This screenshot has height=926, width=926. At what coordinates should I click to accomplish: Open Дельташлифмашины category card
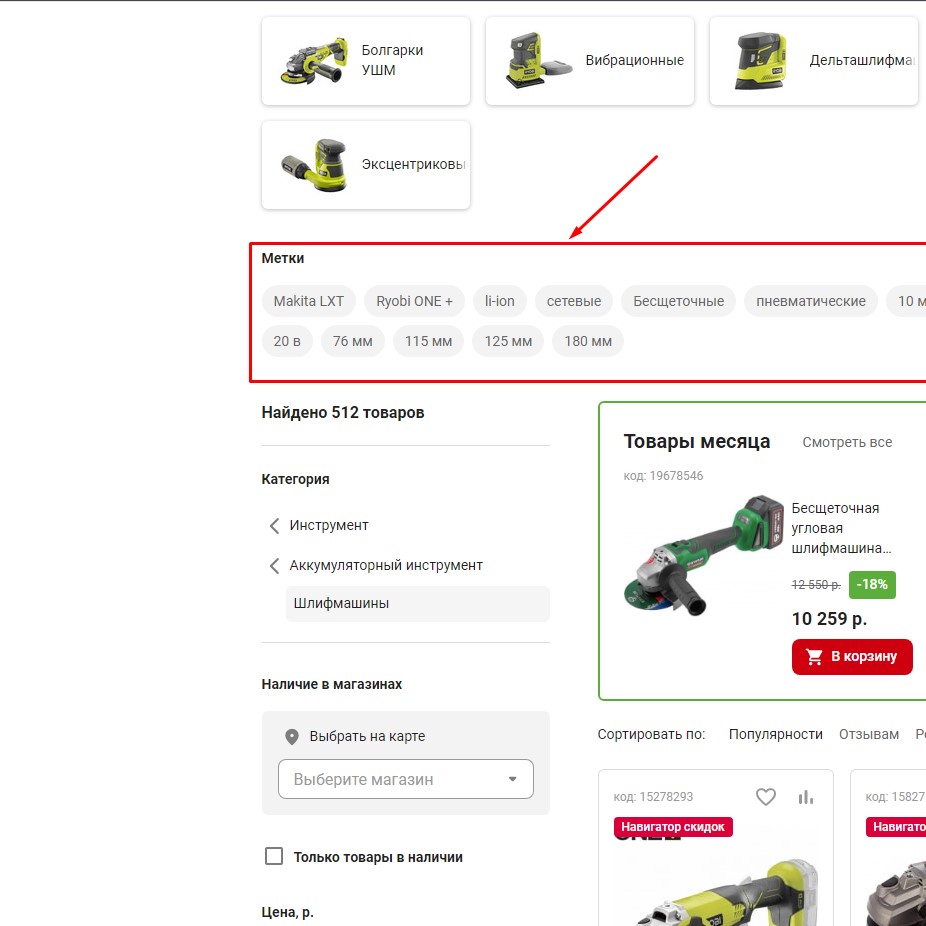(x=813, y=61)
